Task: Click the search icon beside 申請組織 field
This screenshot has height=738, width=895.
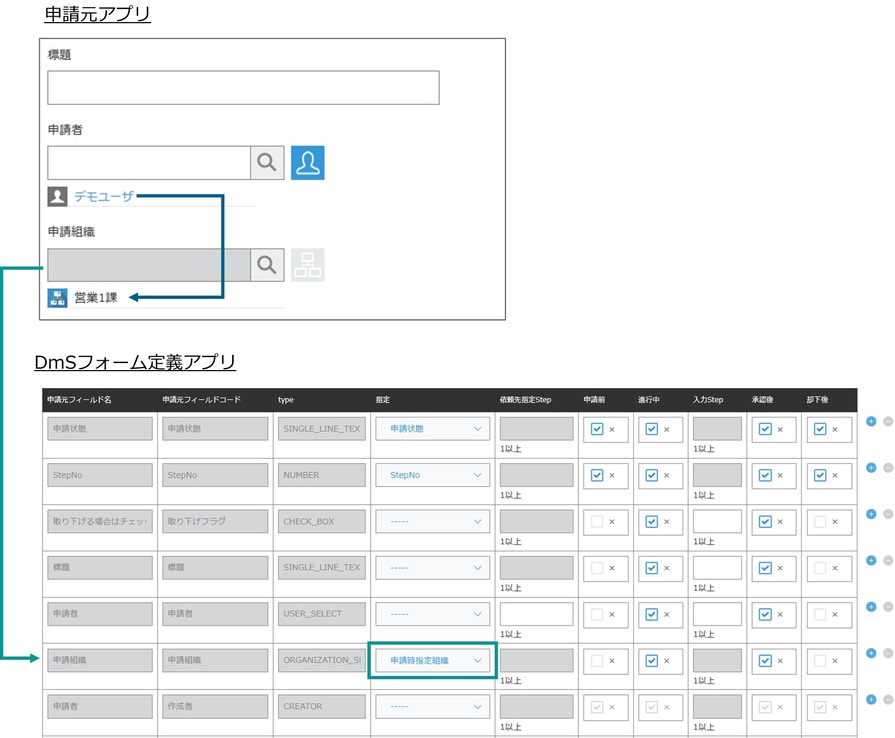Action: 267,265
